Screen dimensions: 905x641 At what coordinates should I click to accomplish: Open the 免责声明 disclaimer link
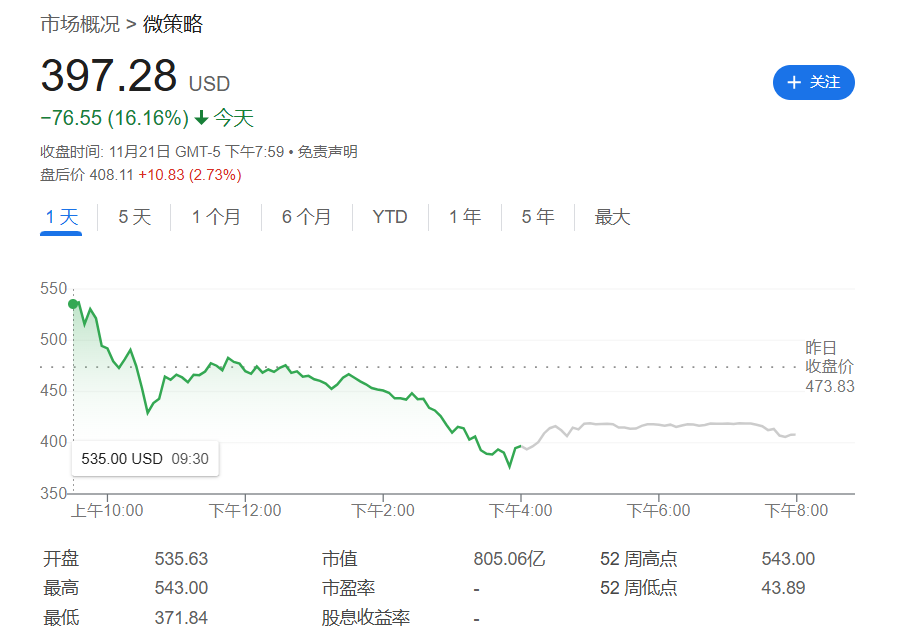click(x=328, y=152)
